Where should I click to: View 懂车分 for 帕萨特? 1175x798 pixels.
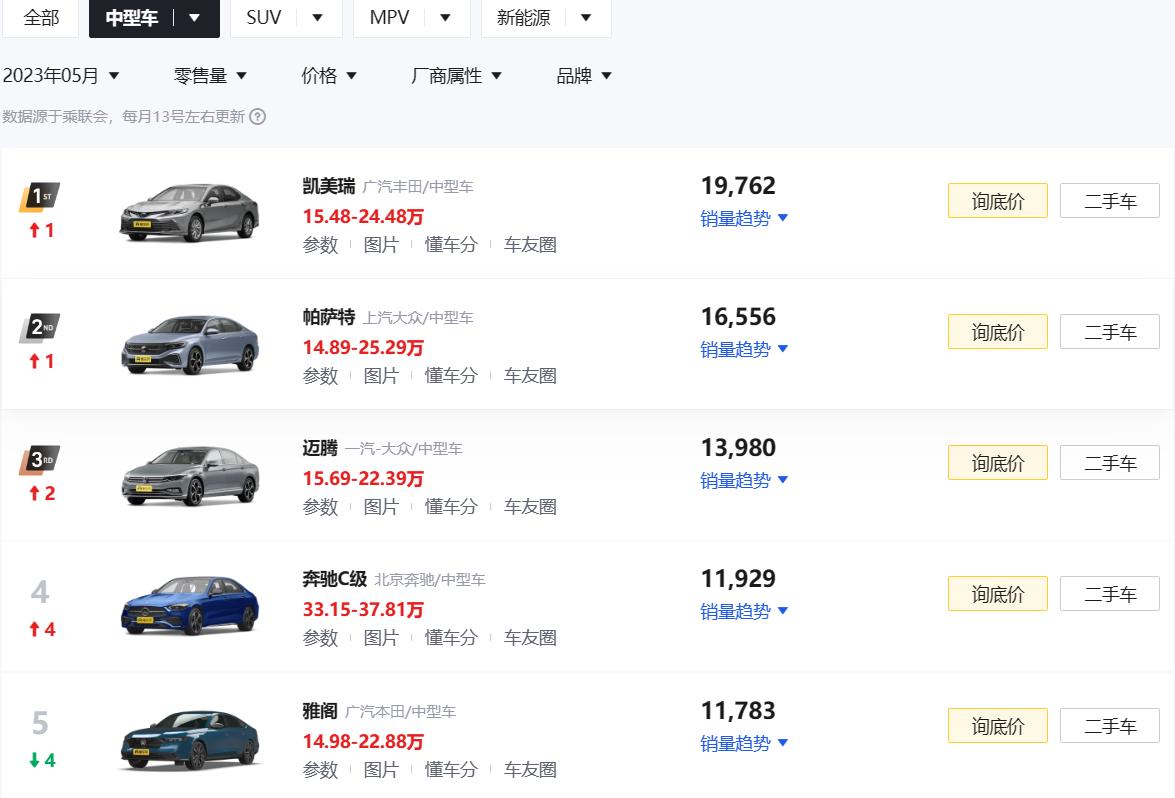(x=451, y=376)
